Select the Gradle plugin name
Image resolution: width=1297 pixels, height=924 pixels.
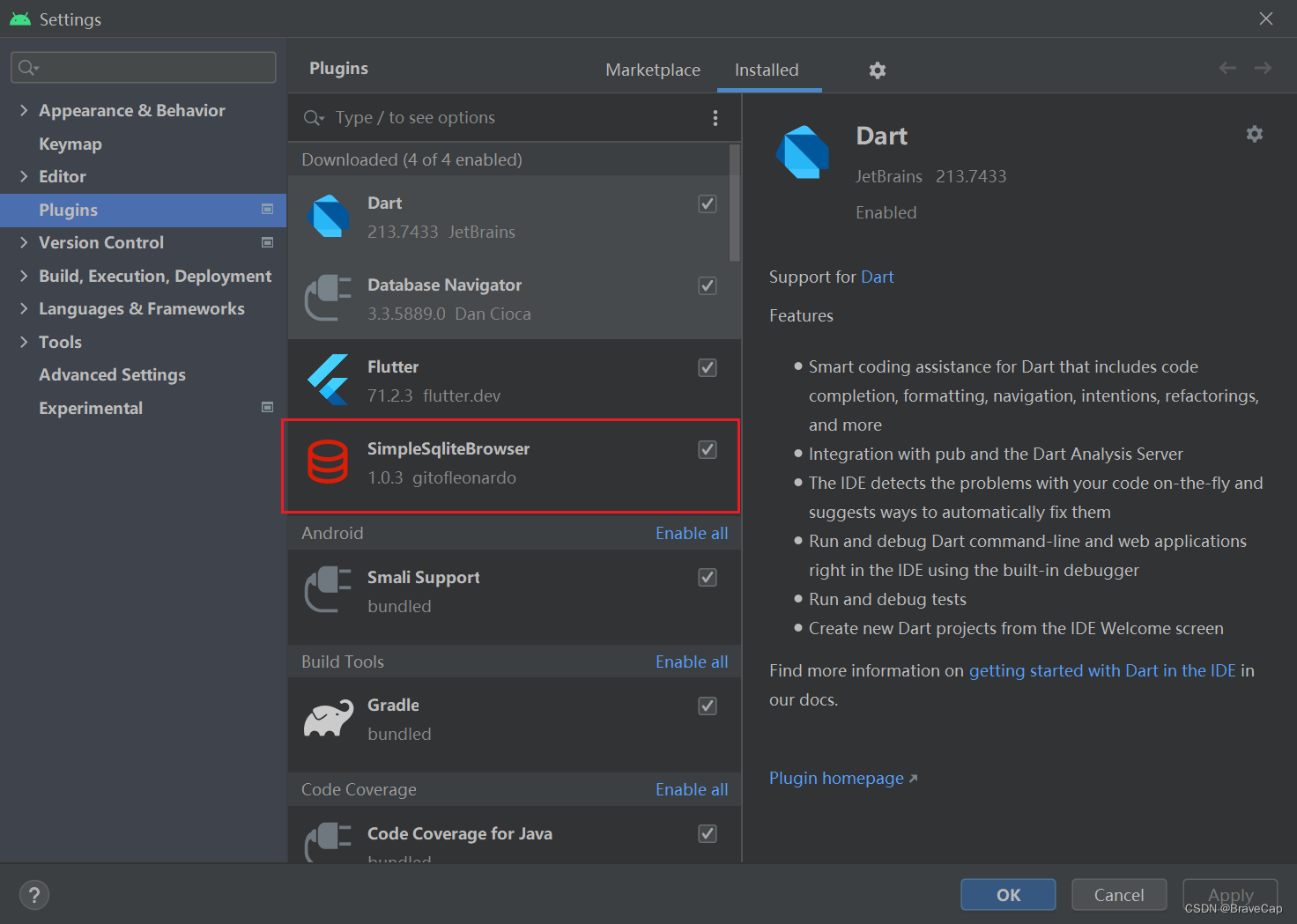click(393, 705)
